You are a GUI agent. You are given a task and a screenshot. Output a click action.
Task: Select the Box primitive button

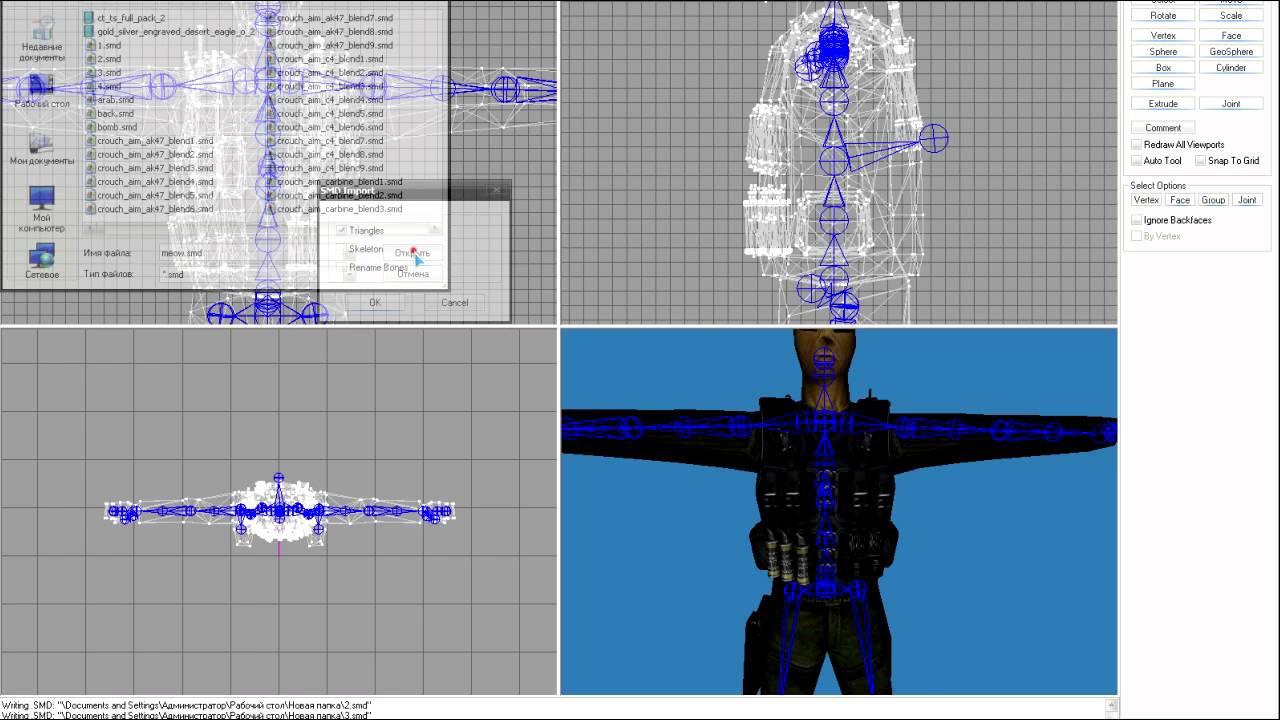tap(1163, 68)
